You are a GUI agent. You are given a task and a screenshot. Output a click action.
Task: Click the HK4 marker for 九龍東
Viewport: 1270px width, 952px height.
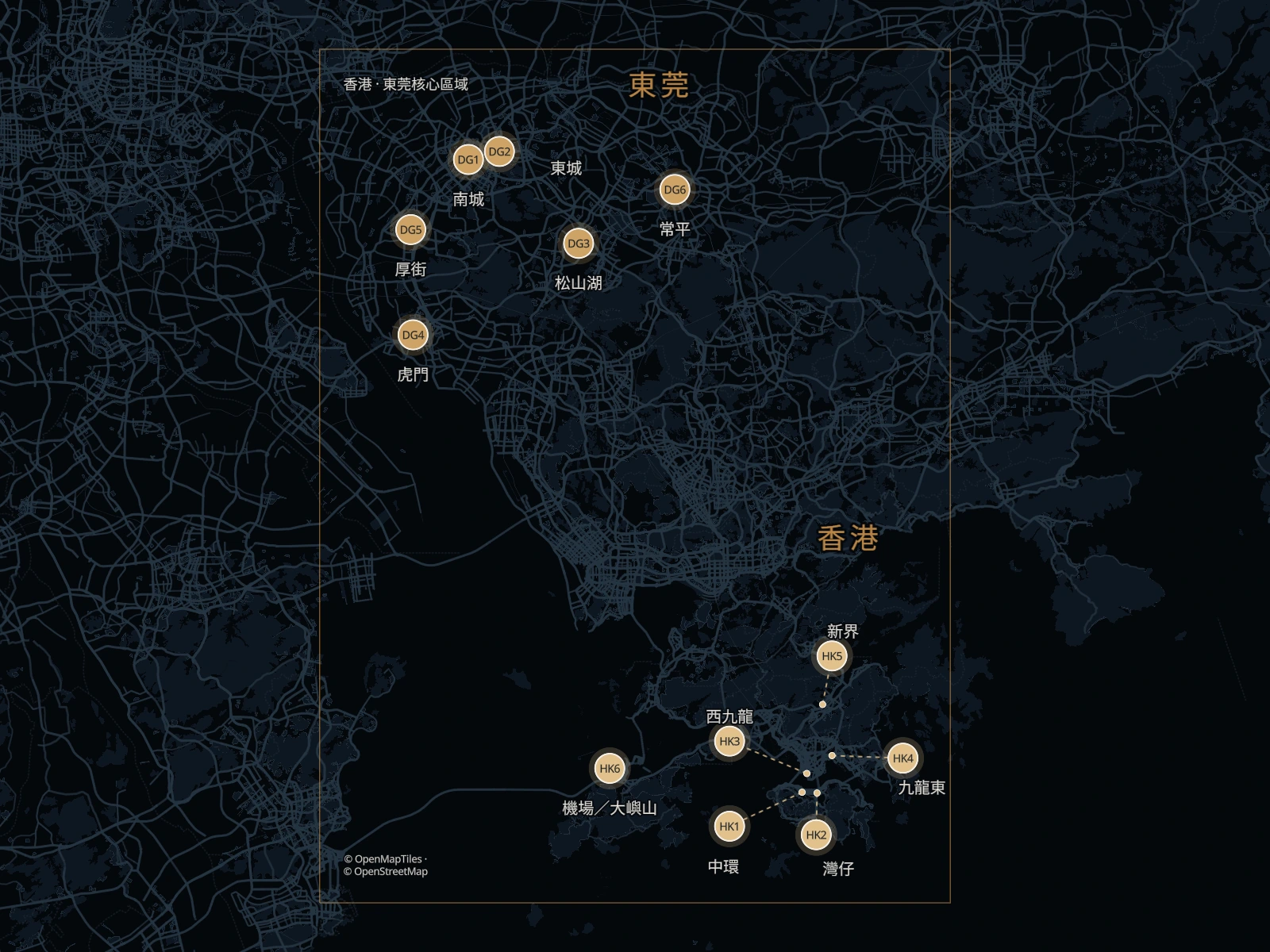902,758
